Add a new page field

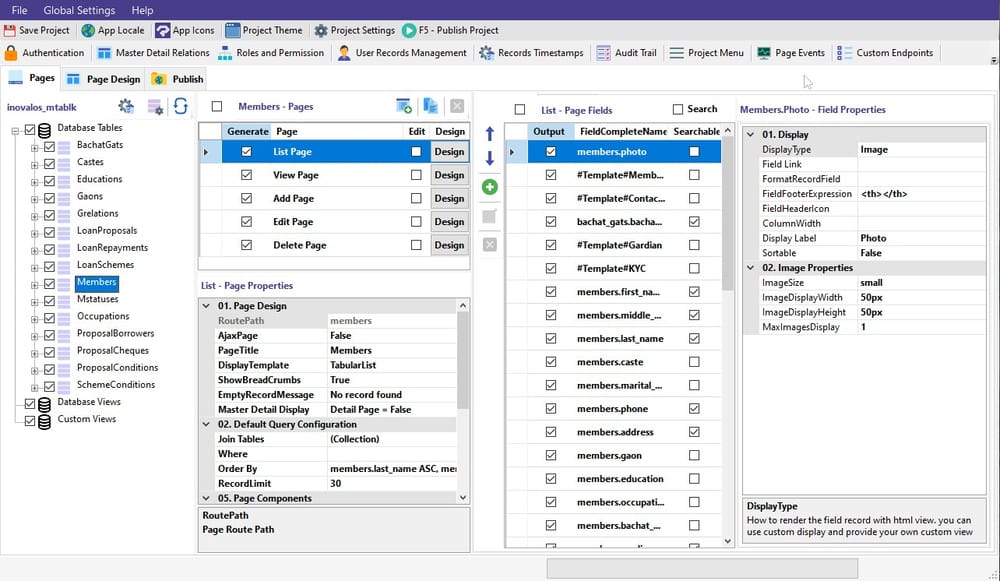pyautogui.click(x=489, y=186)
